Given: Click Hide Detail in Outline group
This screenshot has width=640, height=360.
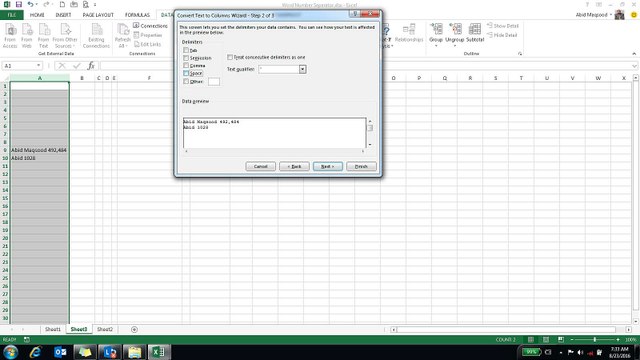Looking at the screenshot, I should coord(502,35).
